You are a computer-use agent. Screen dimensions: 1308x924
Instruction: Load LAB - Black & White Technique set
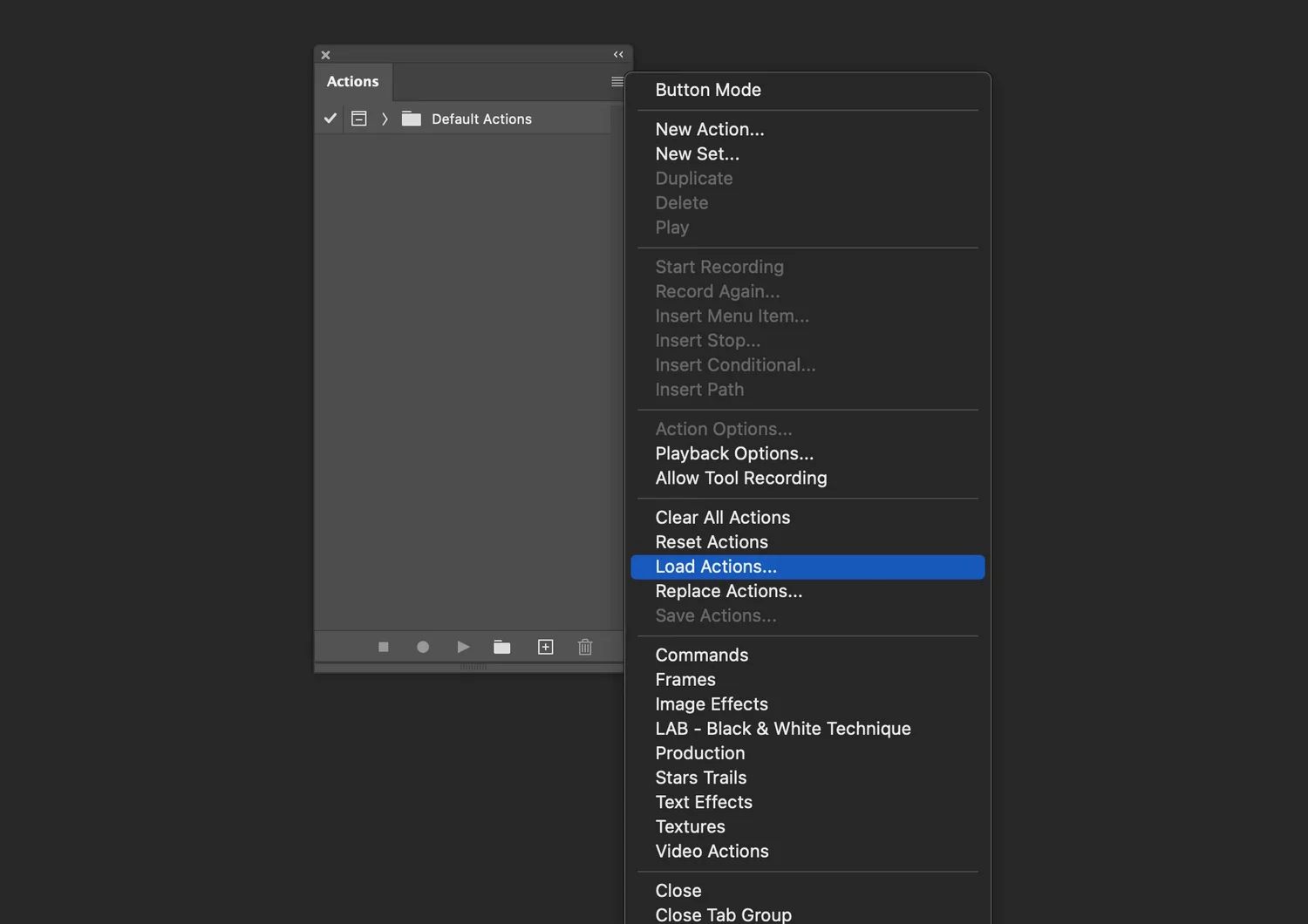tap(807, 728)
